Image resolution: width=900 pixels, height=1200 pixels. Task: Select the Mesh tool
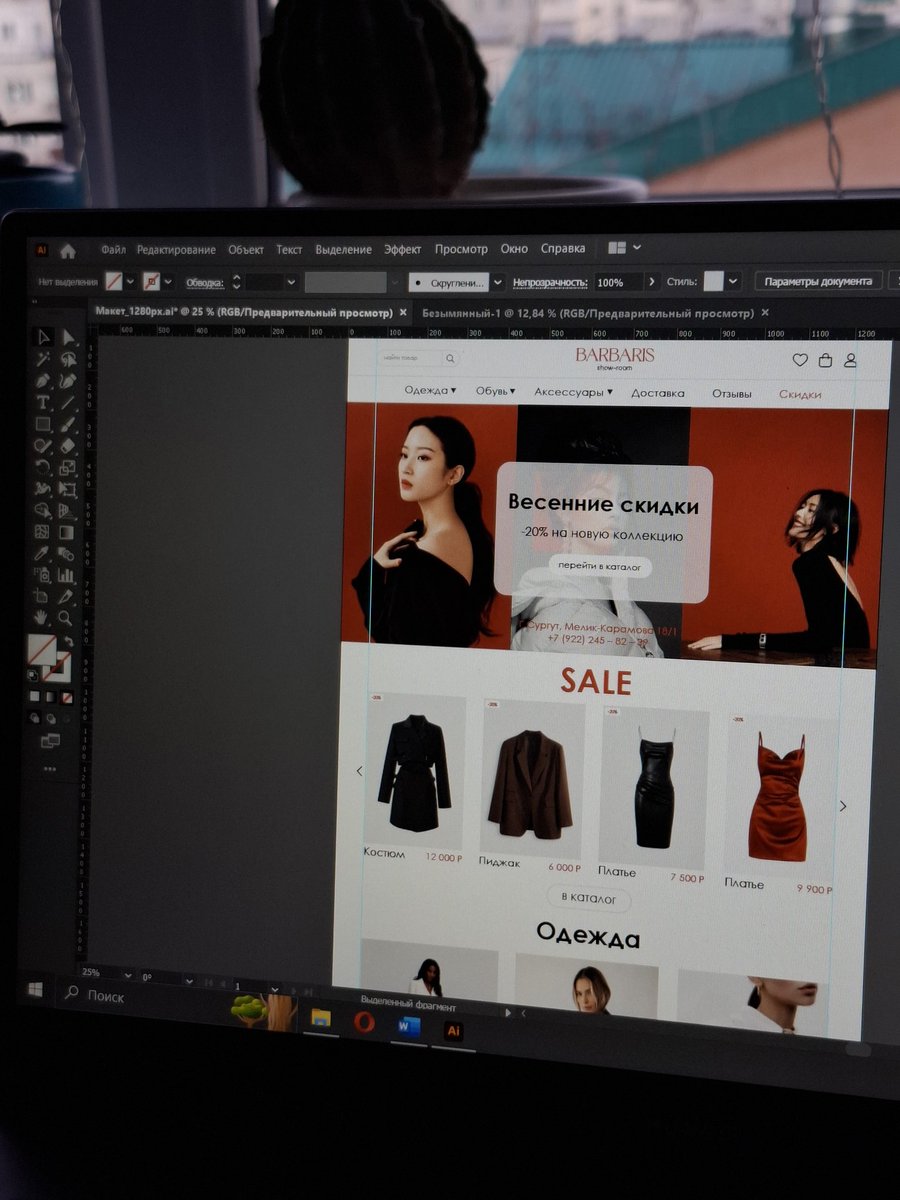click(x=41, y=532)
